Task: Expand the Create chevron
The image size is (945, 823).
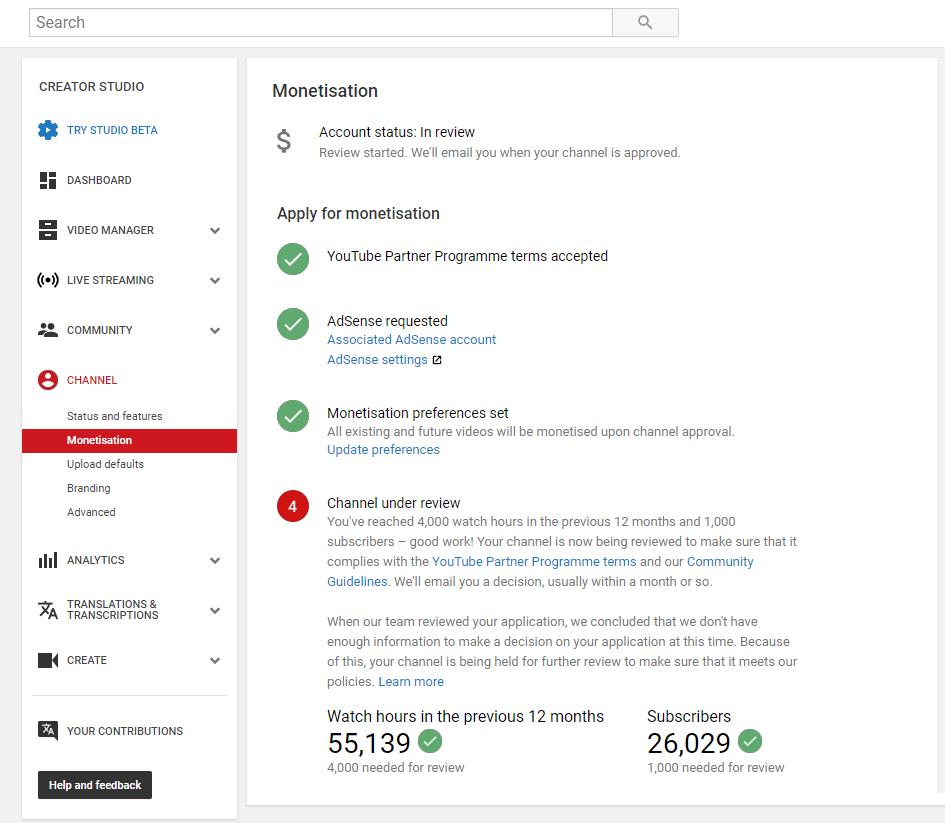Action: tap(215, 660)
